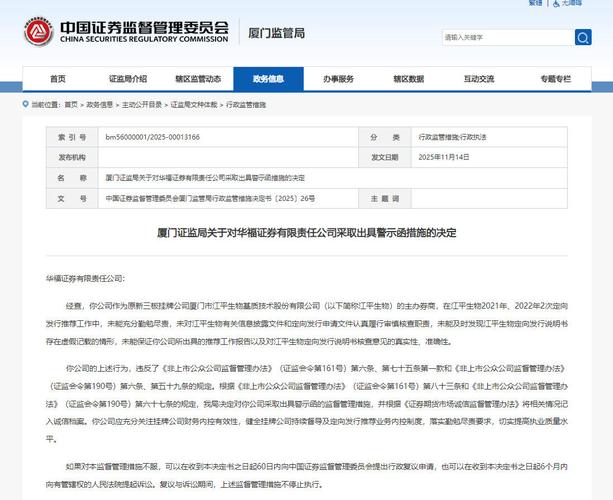Open the 互动交流 navigation tab

tap(479, 79)
